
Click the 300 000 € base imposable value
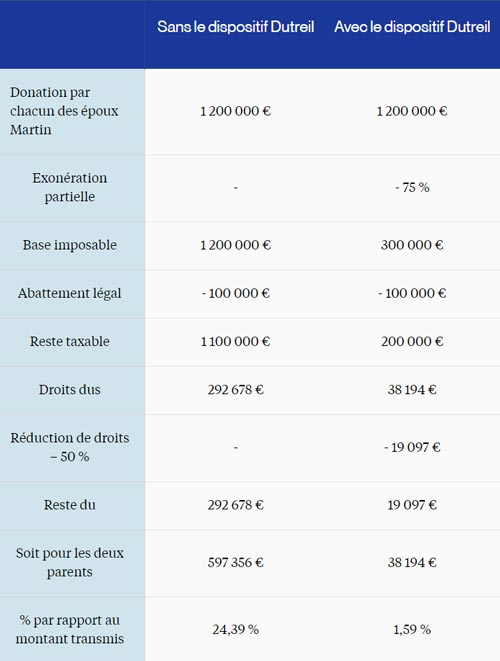point(412,245)
